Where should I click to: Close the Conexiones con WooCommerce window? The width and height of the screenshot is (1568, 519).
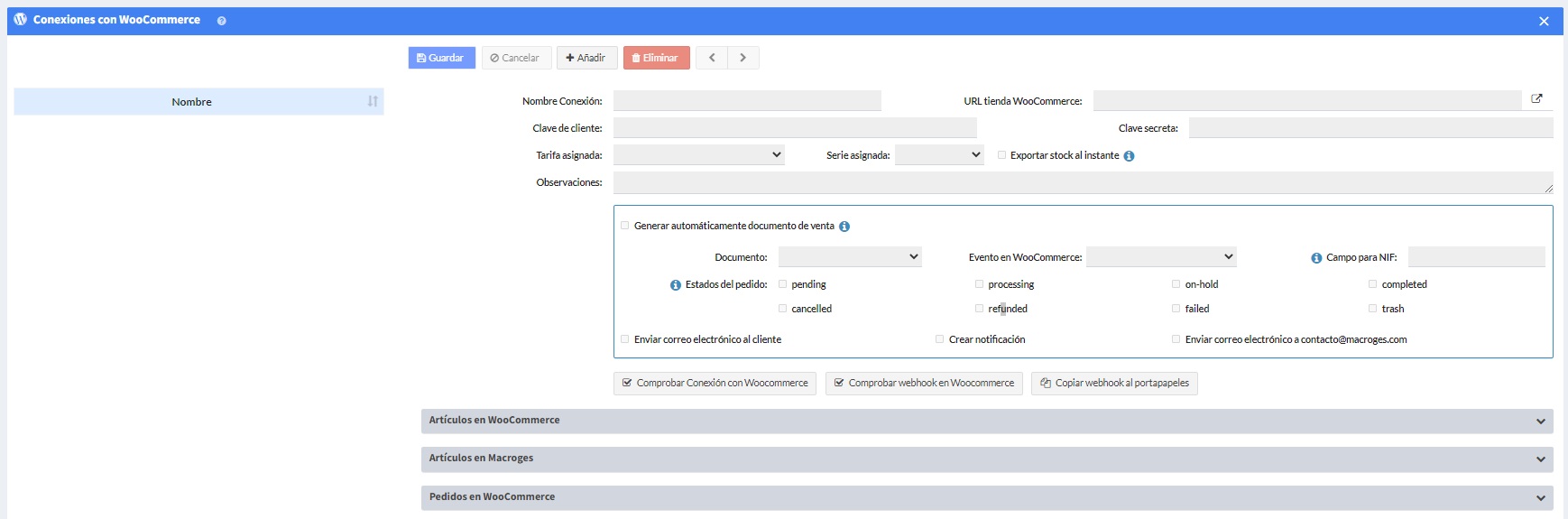[1544, 21]
